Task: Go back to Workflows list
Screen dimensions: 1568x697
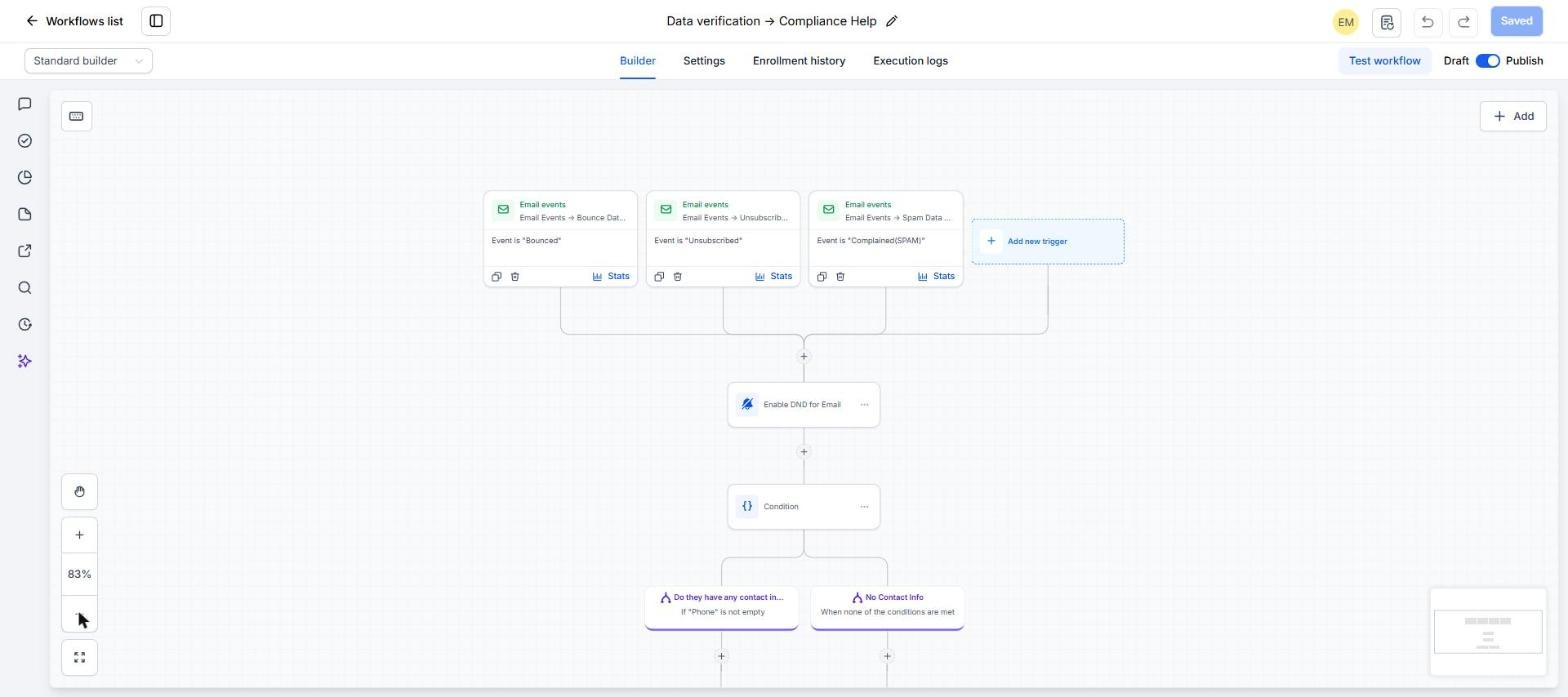Action: click(x=75, y=21)
